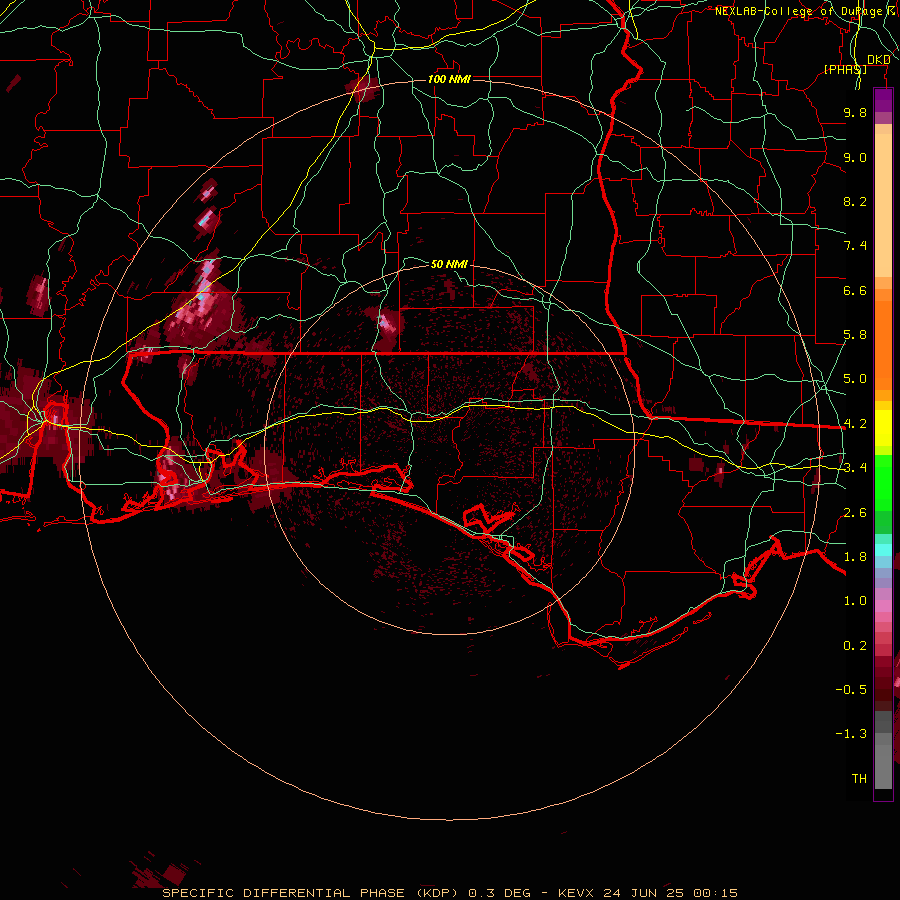900x900 pixels.
Task: Click the bright yellow segment of the color bar
Action: pyautogui.click(x=883, y=428)
